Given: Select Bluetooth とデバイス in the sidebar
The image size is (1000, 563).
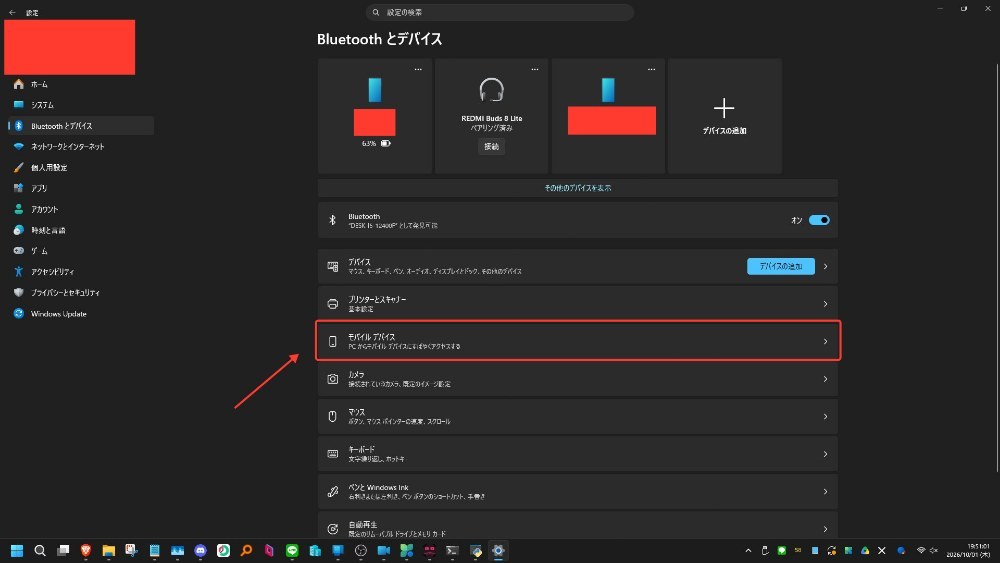Looking at the screenshot, I should pyautogui.click(x=80, y=126).
